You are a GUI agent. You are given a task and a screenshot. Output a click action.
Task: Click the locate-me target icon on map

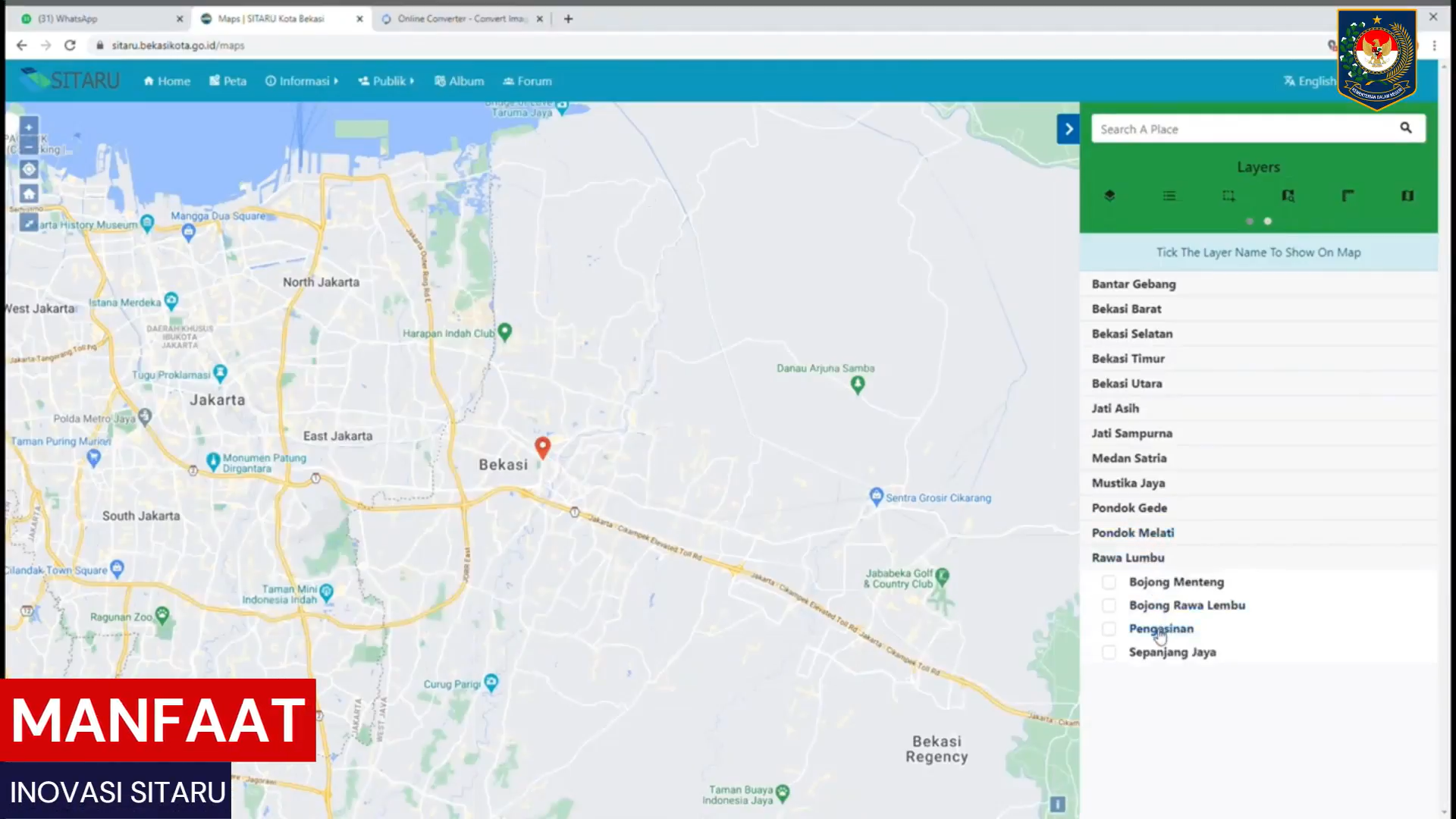tap(29, 169)
